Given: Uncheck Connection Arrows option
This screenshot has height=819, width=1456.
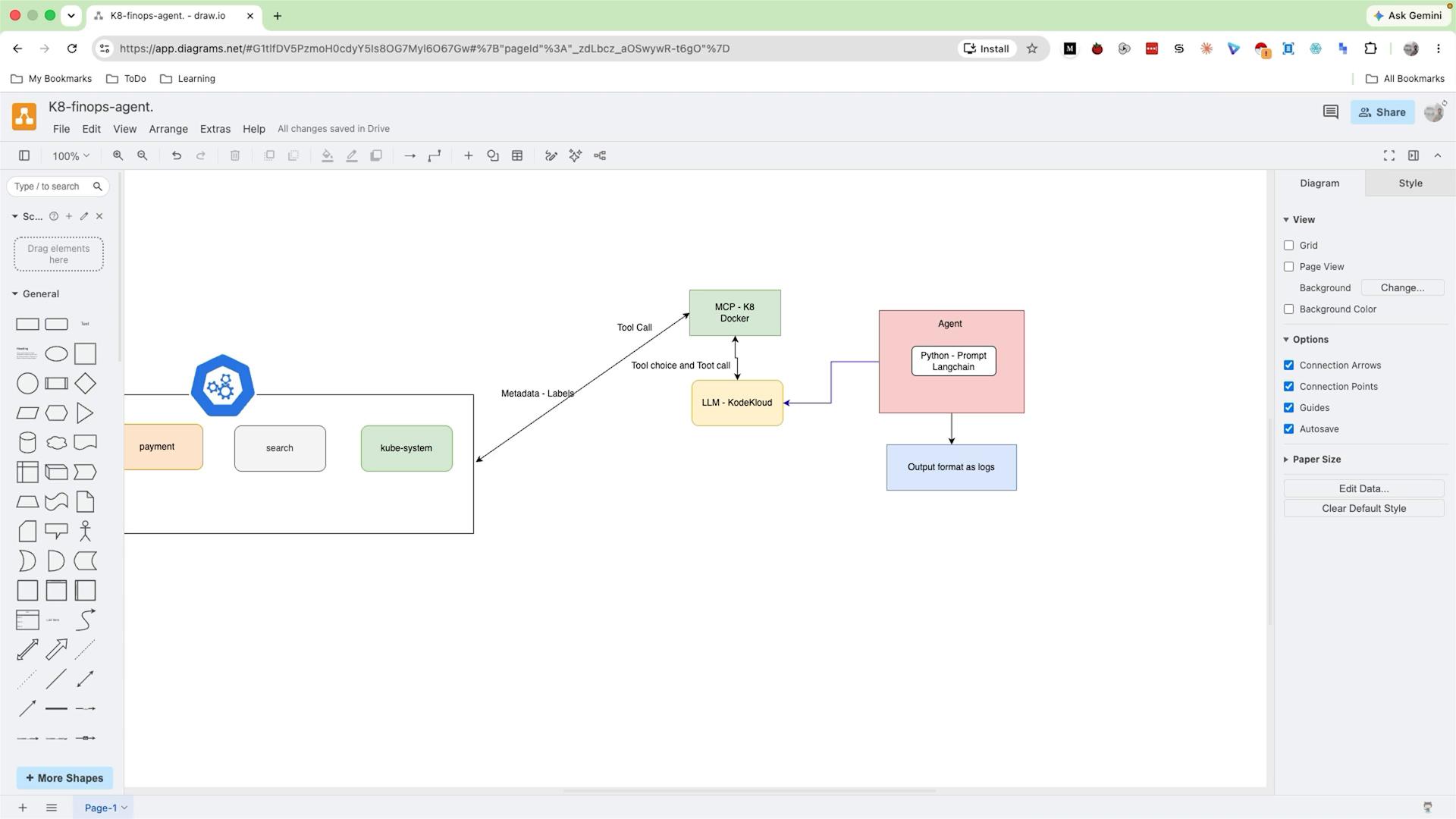Looking at the screenshot, I should click(x=1288, y=366).
